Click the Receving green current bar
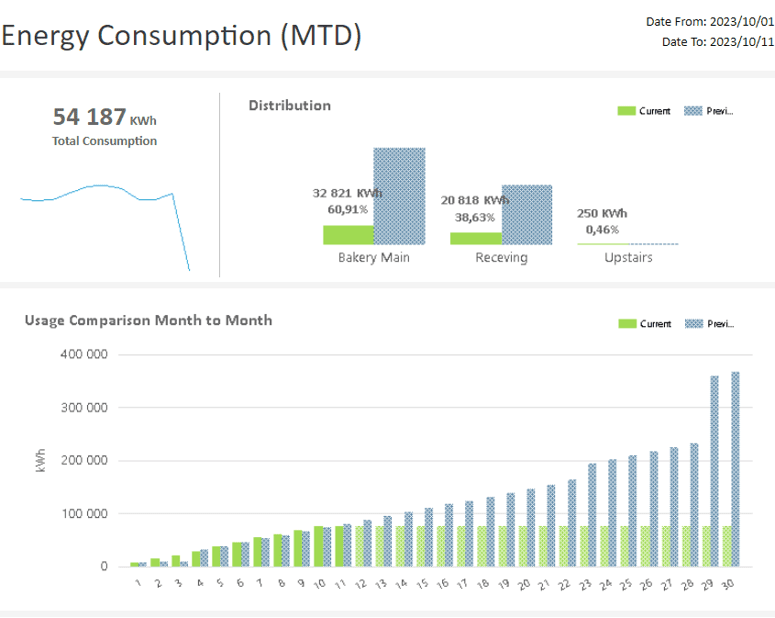The image size is (775, 618). pos(476,238)
